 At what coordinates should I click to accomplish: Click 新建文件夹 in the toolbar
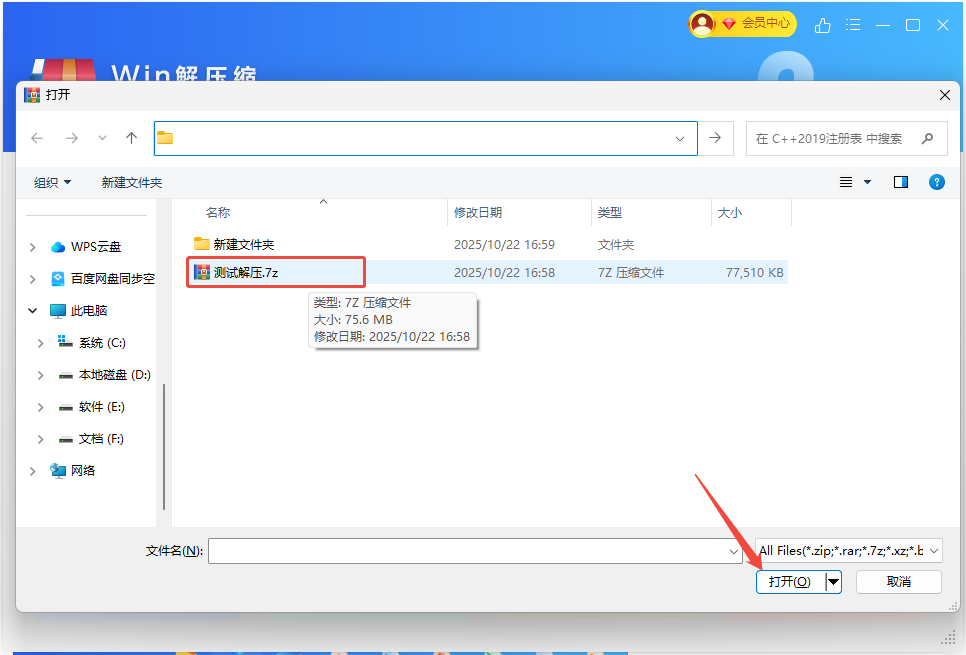[131, 182]
